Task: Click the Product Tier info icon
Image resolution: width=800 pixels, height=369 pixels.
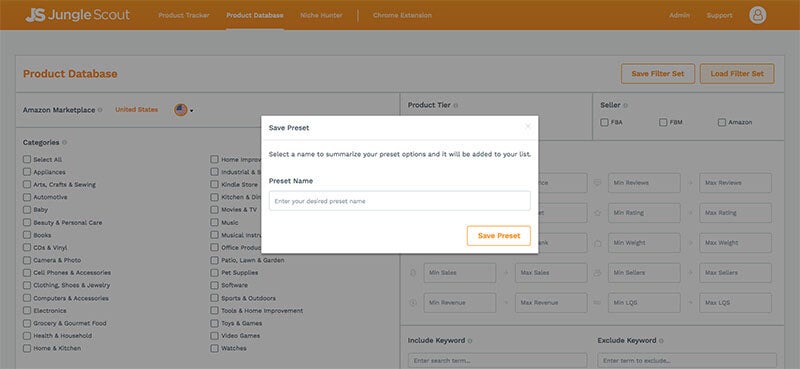Action: 456,106
